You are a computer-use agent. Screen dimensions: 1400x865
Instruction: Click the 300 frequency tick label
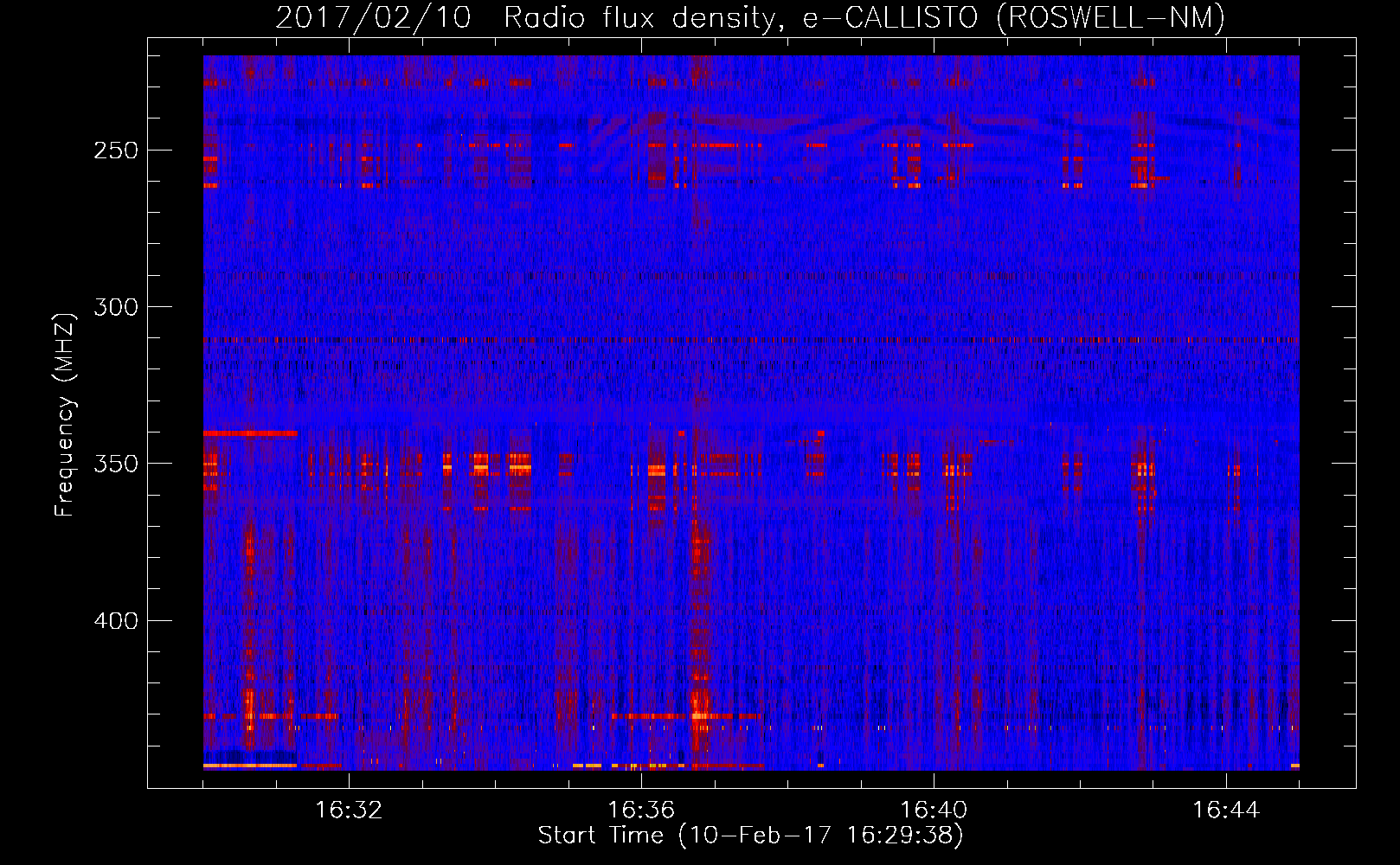tap(116, 307)
